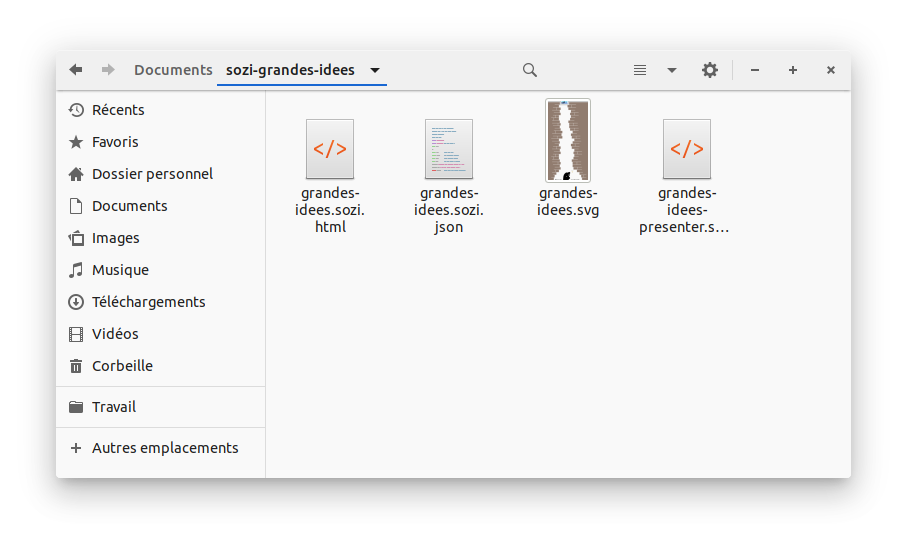
Task: Open the Travail bookmark folder
Action: (114, 407)
